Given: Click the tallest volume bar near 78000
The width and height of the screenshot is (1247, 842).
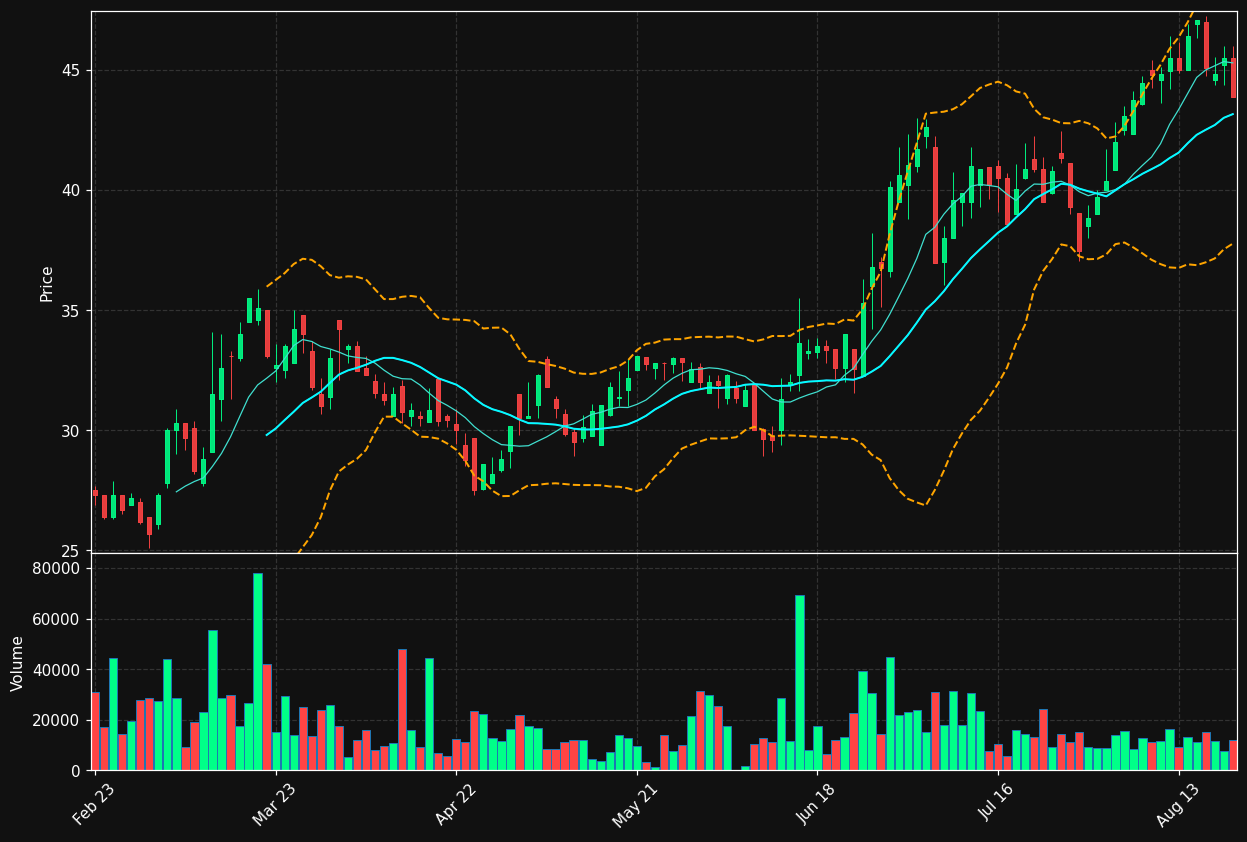Looking at the screenshot, I should [x=257, y=672].
